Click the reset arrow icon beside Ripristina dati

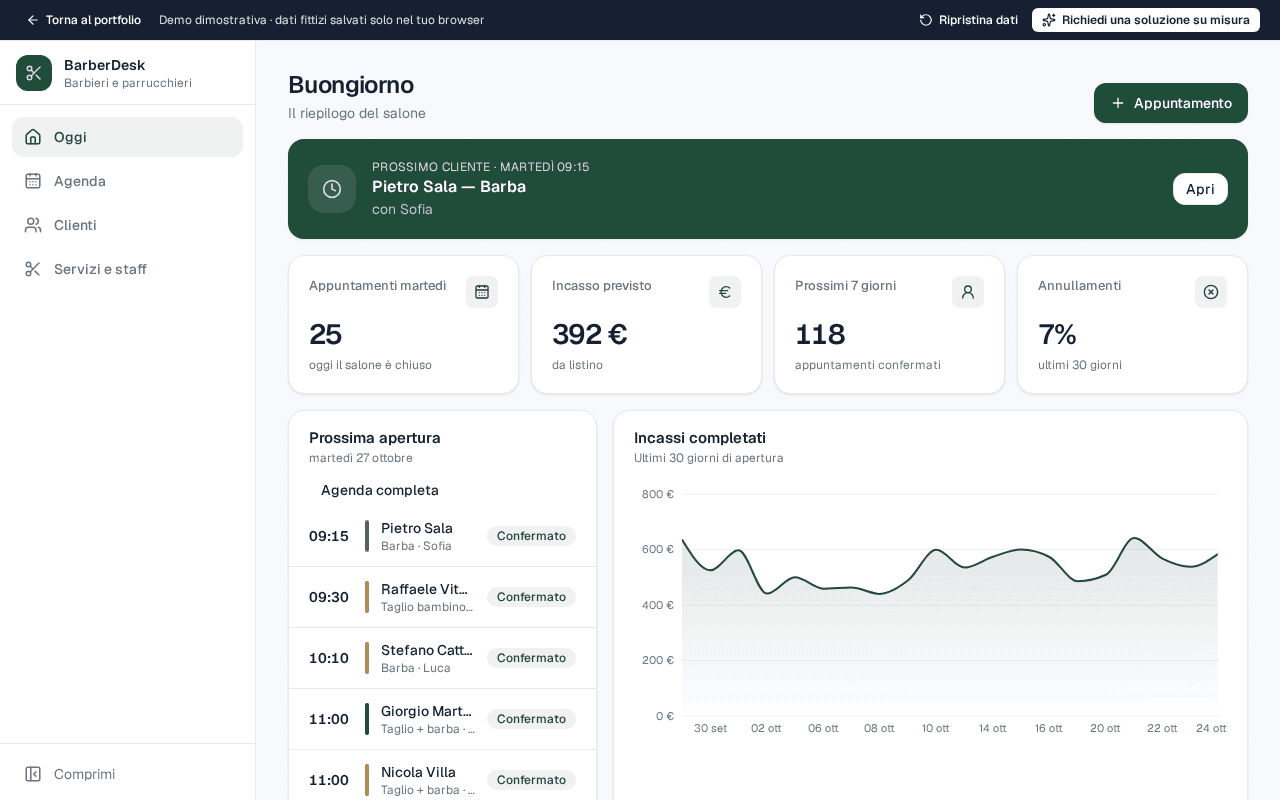tap(926, 20)
